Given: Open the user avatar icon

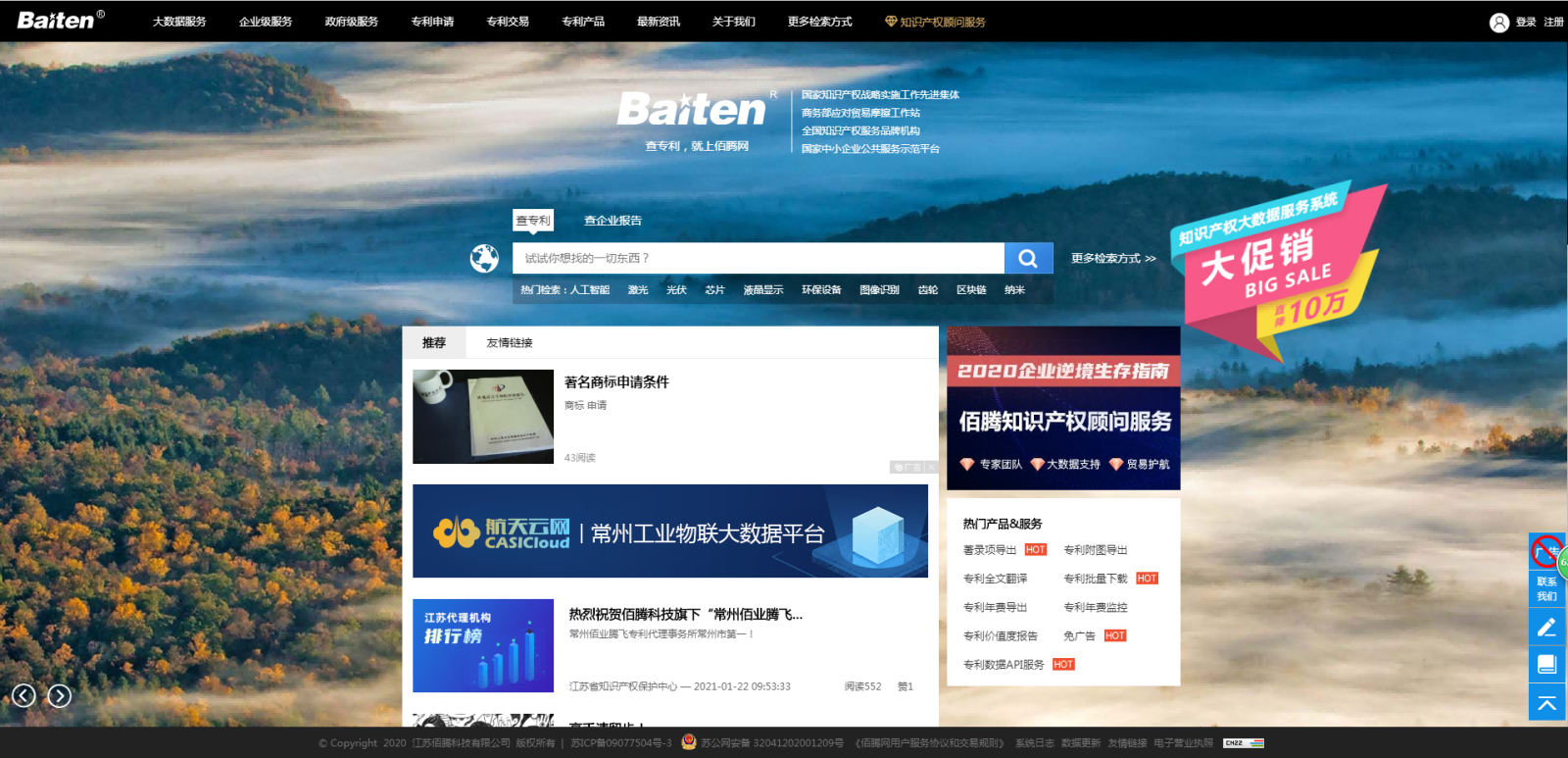Looking at the screenshot, I should (x=1499, y=23).
